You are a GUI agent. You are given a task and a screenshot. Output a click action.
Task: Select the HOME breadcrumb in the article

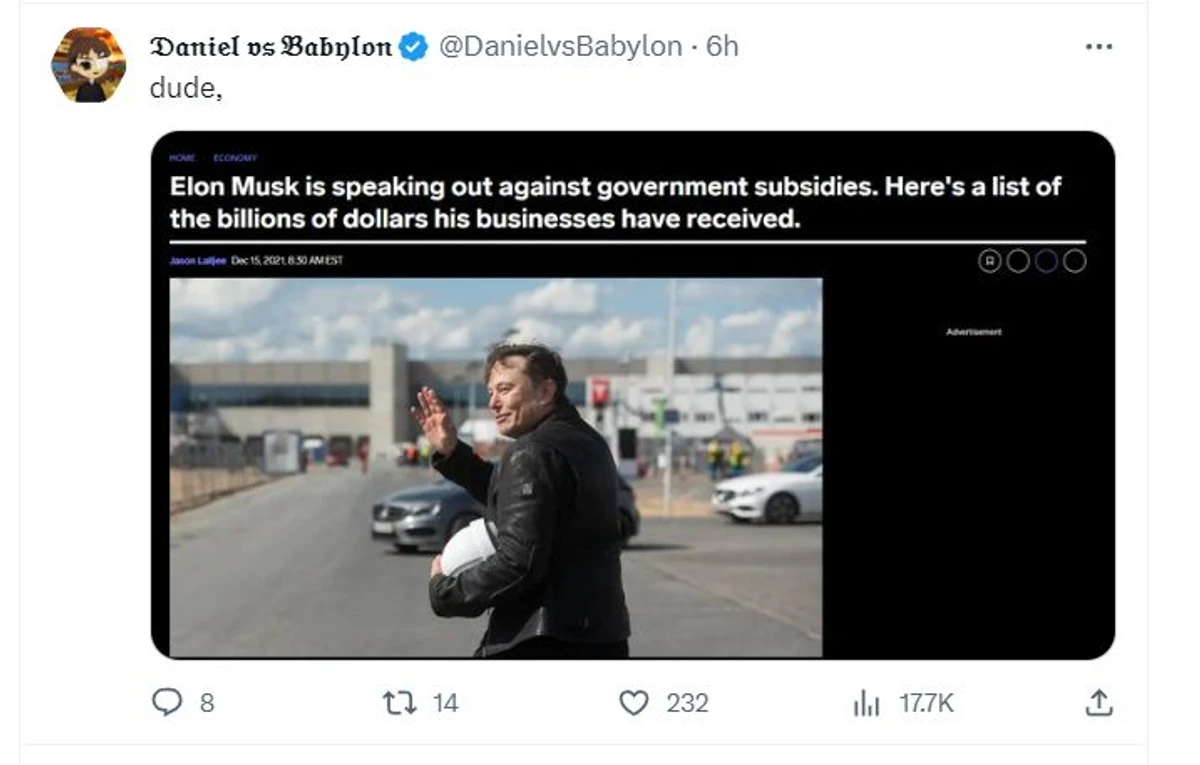point(182,158)
